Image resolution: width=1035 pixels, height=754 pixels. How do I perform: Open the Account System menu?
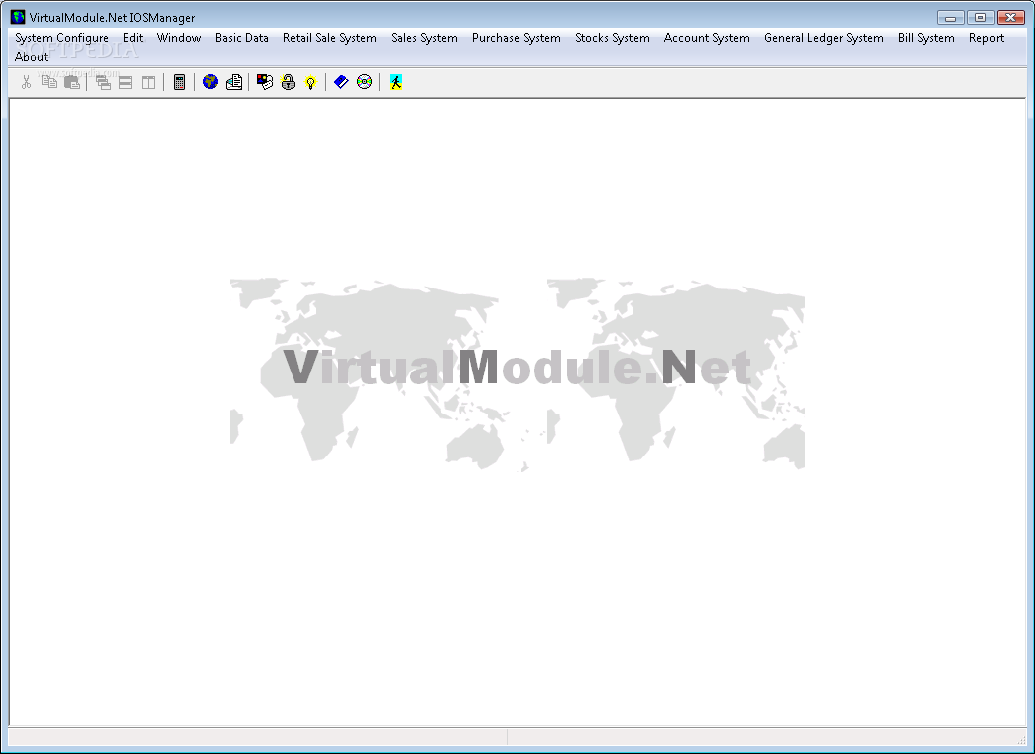(706, 38)
